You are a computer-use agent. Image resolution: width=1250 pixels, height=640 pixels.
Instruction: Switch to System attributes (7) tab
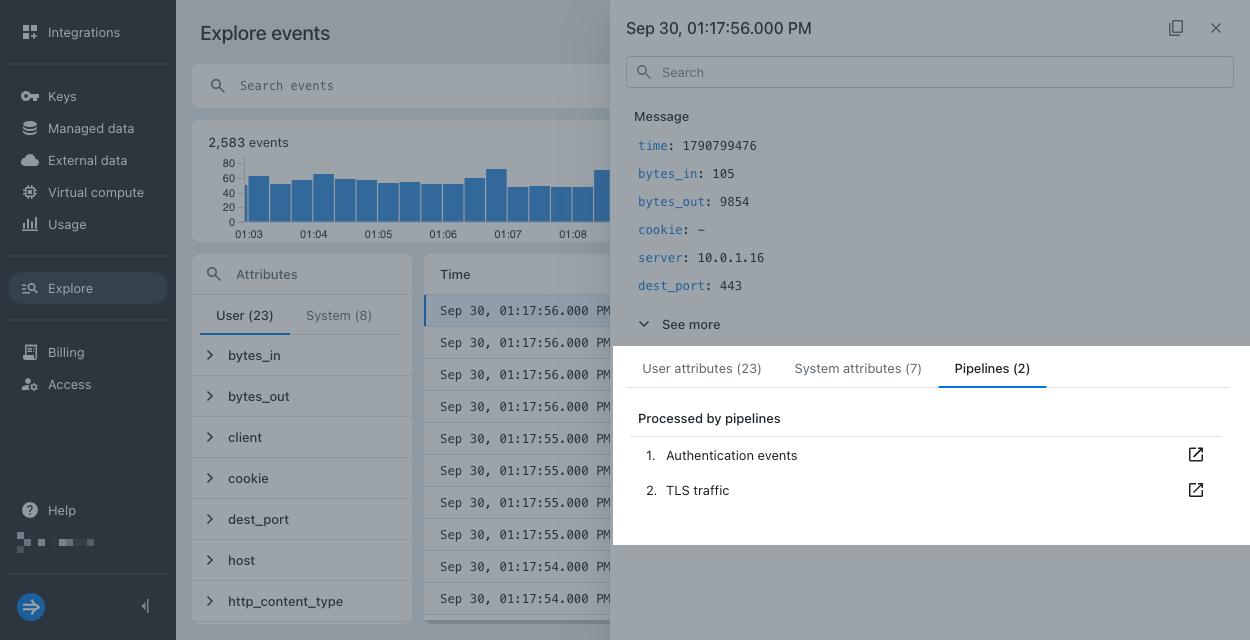coord(858,368)
